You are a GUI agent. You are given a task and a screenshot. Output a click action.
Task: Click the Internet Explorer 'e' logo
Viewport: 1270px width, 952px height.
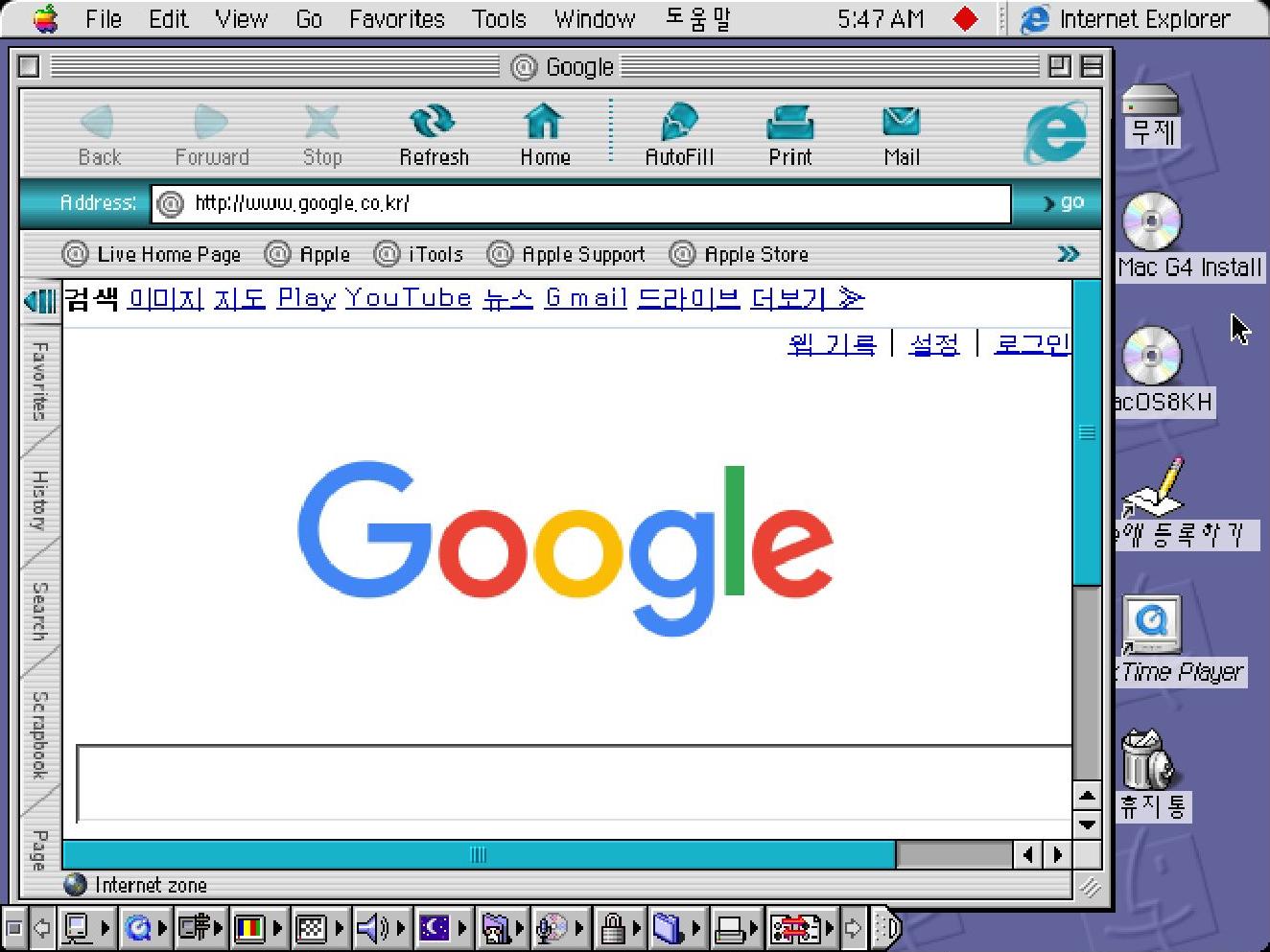pos(1056,133)
